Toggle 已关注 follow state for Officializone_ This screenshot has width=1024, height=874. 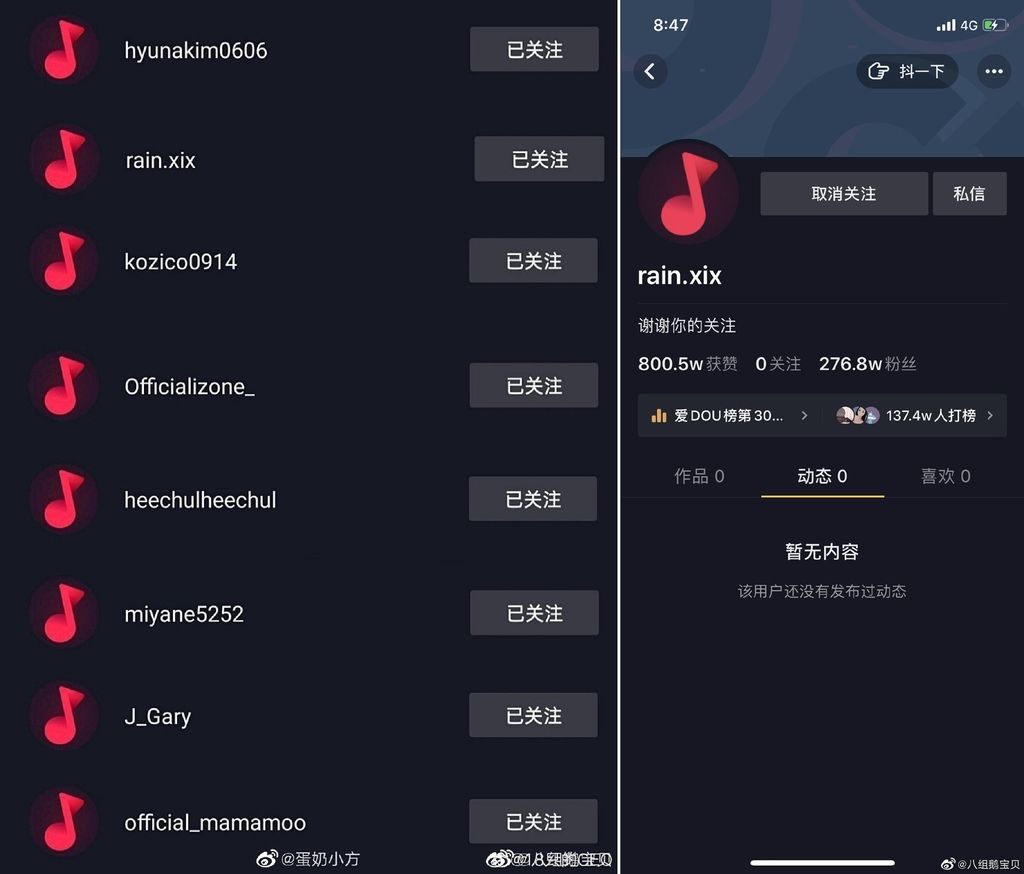coord(534,385)
